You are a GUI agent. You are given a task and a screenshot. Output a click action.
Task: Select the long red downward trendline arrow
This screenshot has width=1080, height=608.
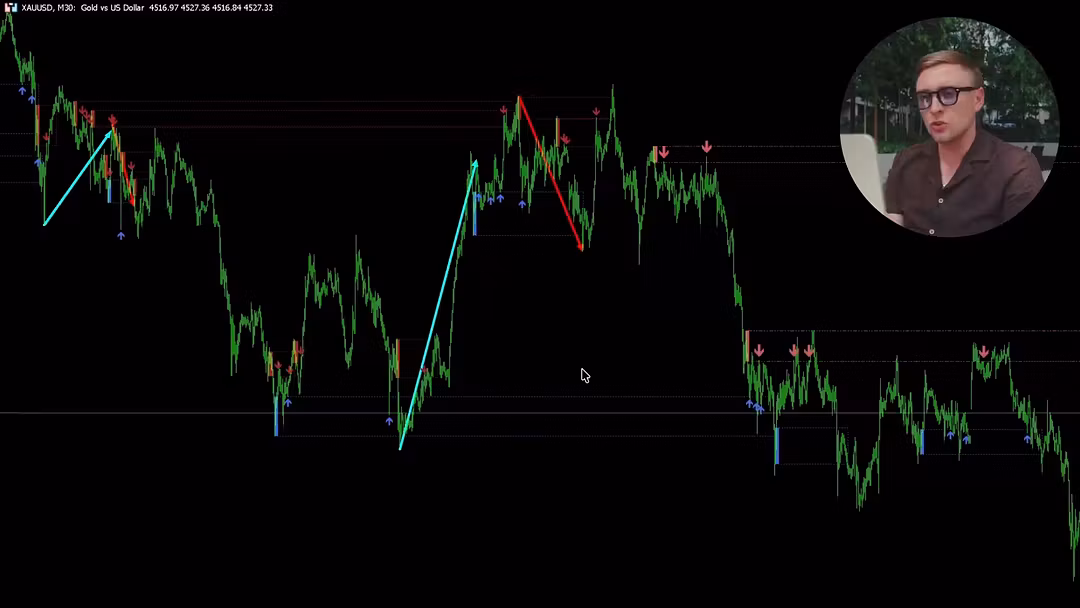coord(551,174)
